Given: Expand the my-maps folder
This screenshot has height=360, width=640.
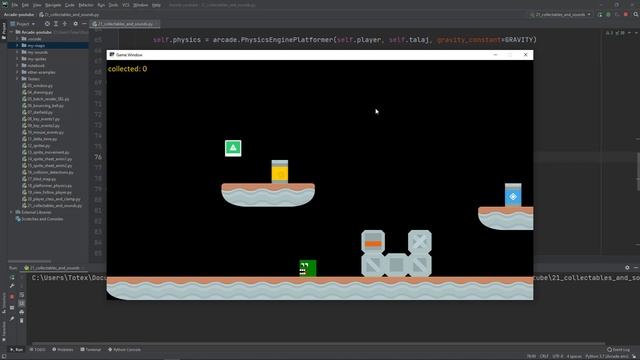Looking at the screenshot, I should click(x=17, y=46).
